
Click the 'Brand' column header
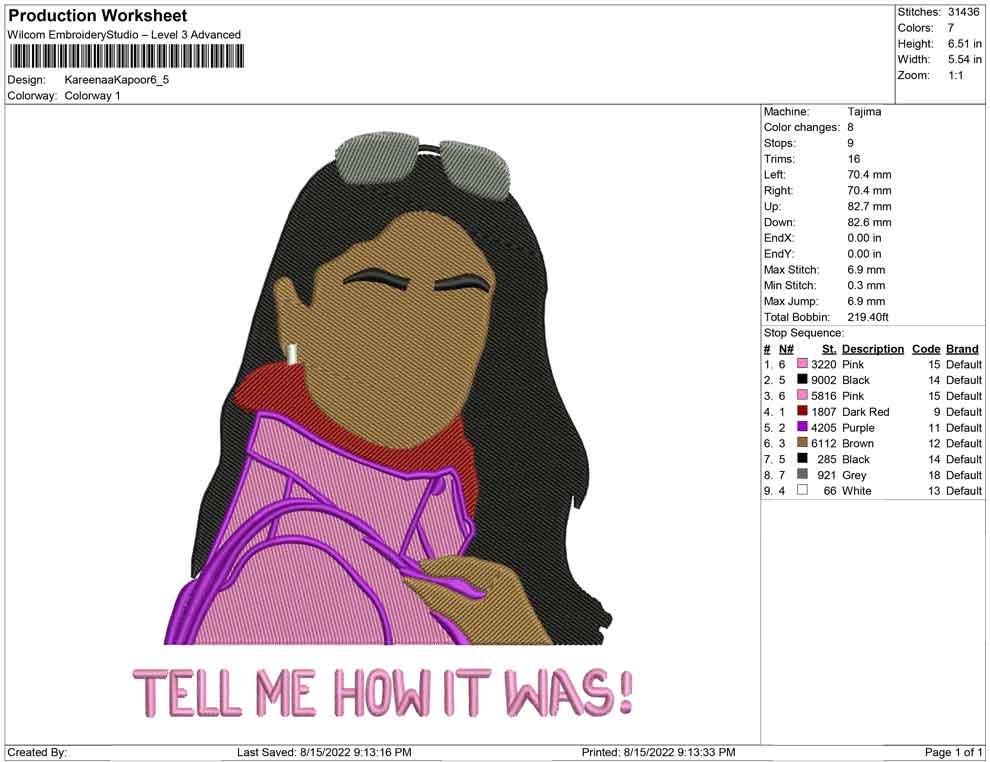tap(962, 349)
